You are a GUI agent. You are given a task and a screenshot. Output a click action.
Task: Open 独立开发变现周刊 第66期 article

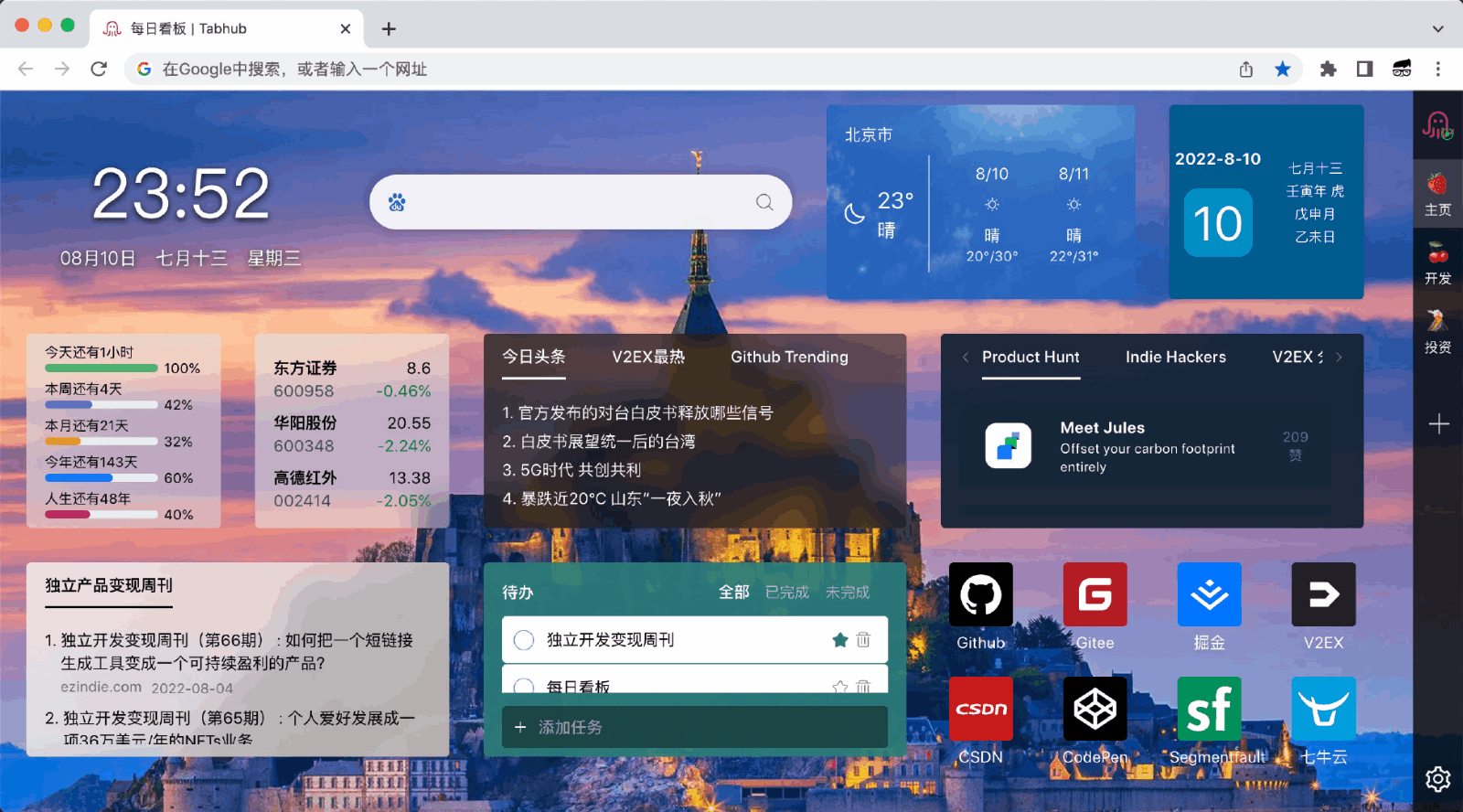pos(237,651)
